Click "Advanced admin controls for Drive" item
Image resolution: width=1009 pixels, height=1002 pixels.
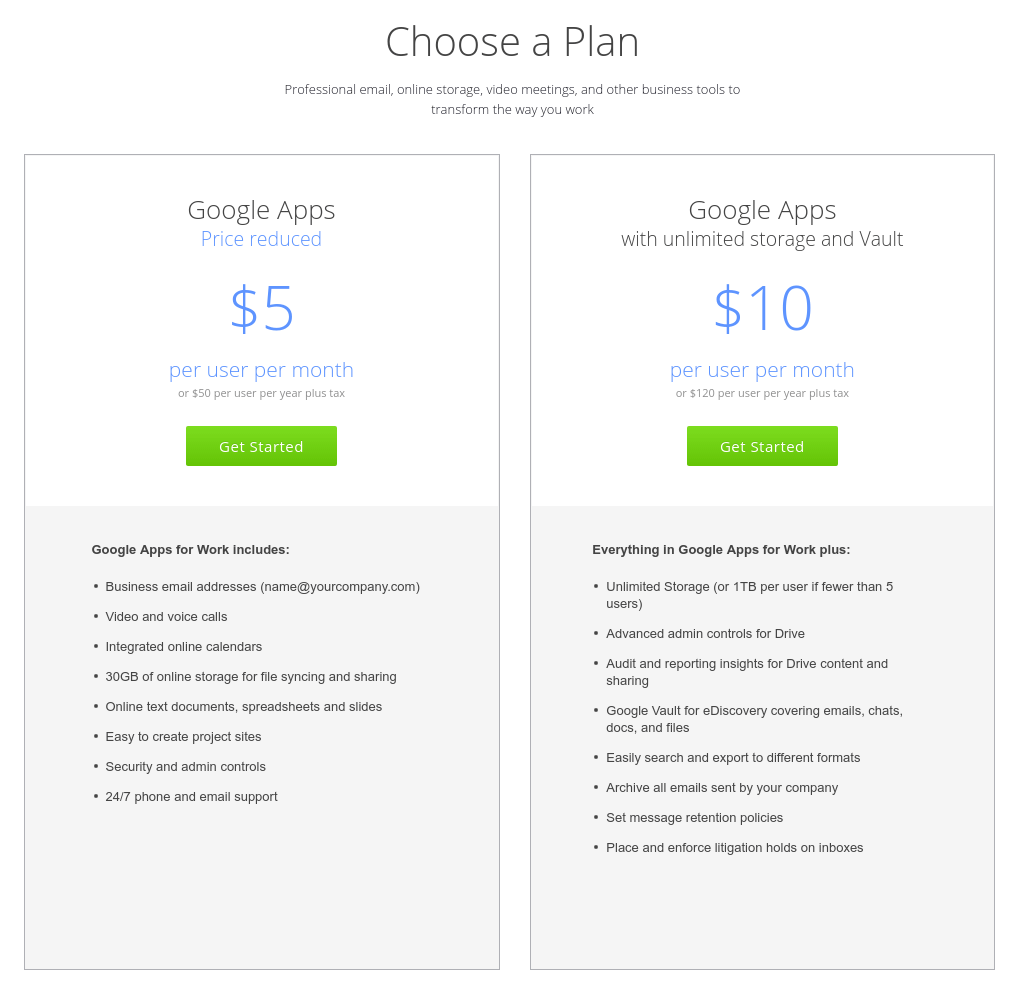tap(705, 634)
